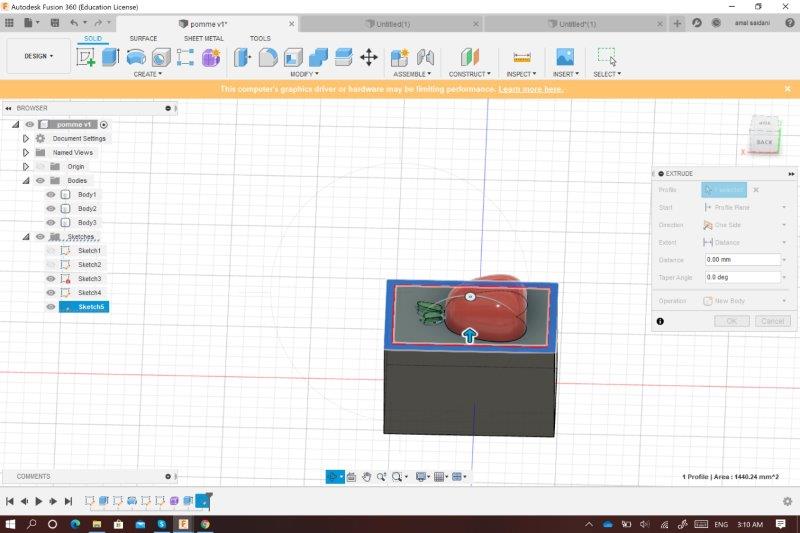
Task: Select the Offset Face tool icon
Action: click(343, 57)
